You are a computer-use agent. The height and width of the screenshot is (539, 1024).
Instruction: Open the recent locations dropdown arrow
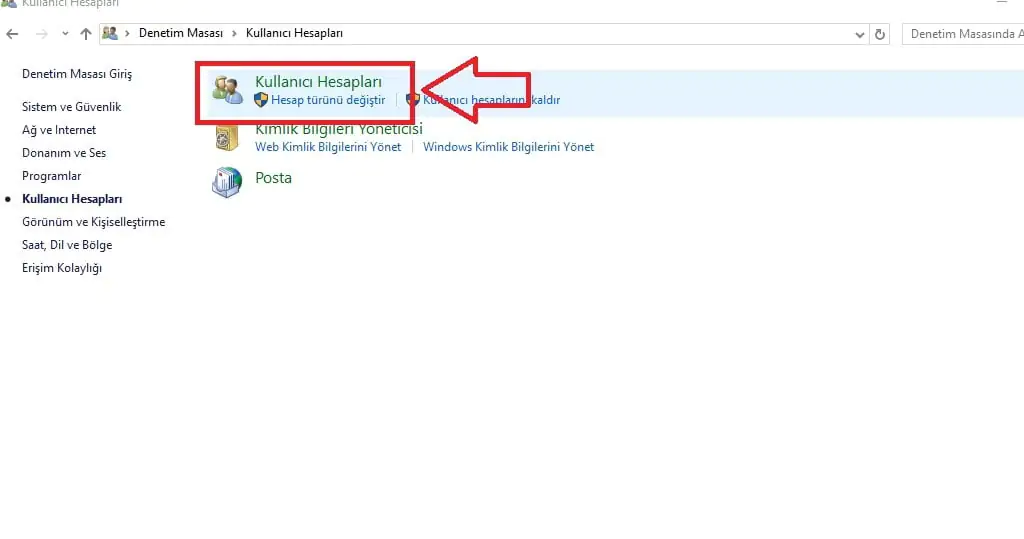(x=65, y=34)
